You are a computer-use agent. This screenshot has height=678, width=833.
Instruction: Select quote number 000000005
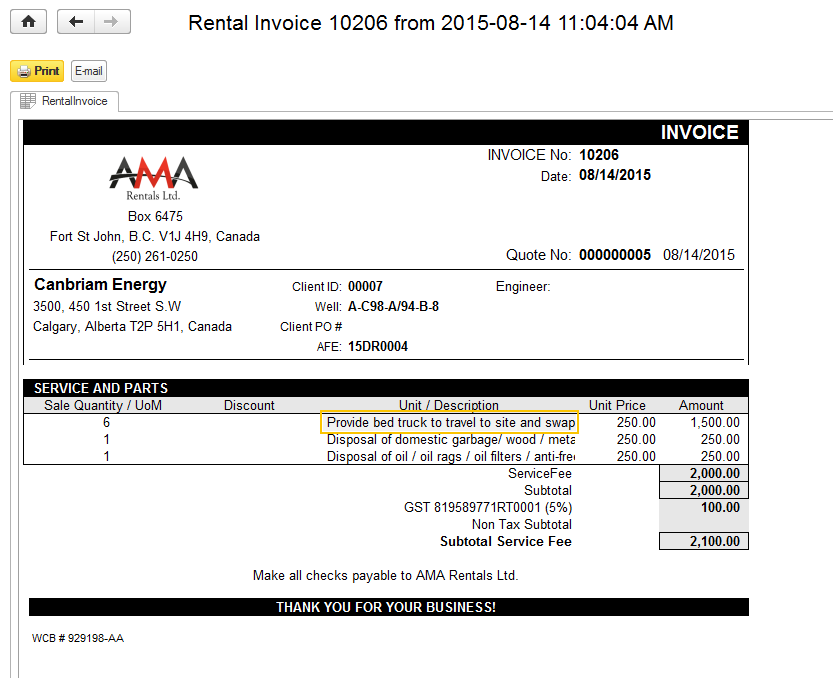615,255
